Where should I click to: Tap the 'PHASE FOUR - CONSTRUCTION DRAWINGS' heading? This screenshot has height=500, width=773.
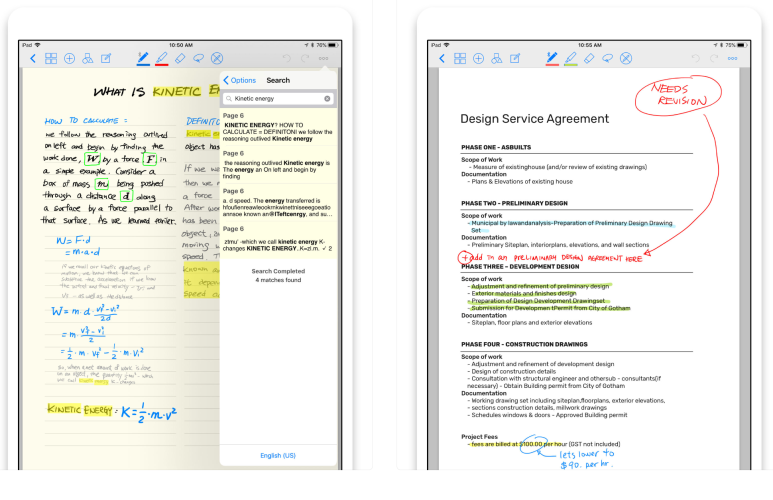pyautogui.click(x=524, y=344)
